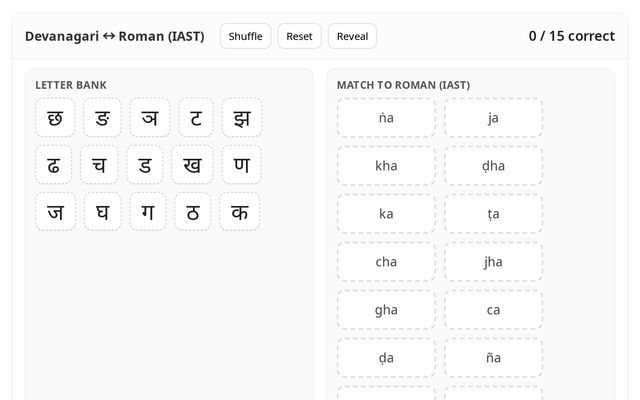Choose the झ letter tile
The height and width of the screenshot is (400, 640).
click(x=242, y=117)
